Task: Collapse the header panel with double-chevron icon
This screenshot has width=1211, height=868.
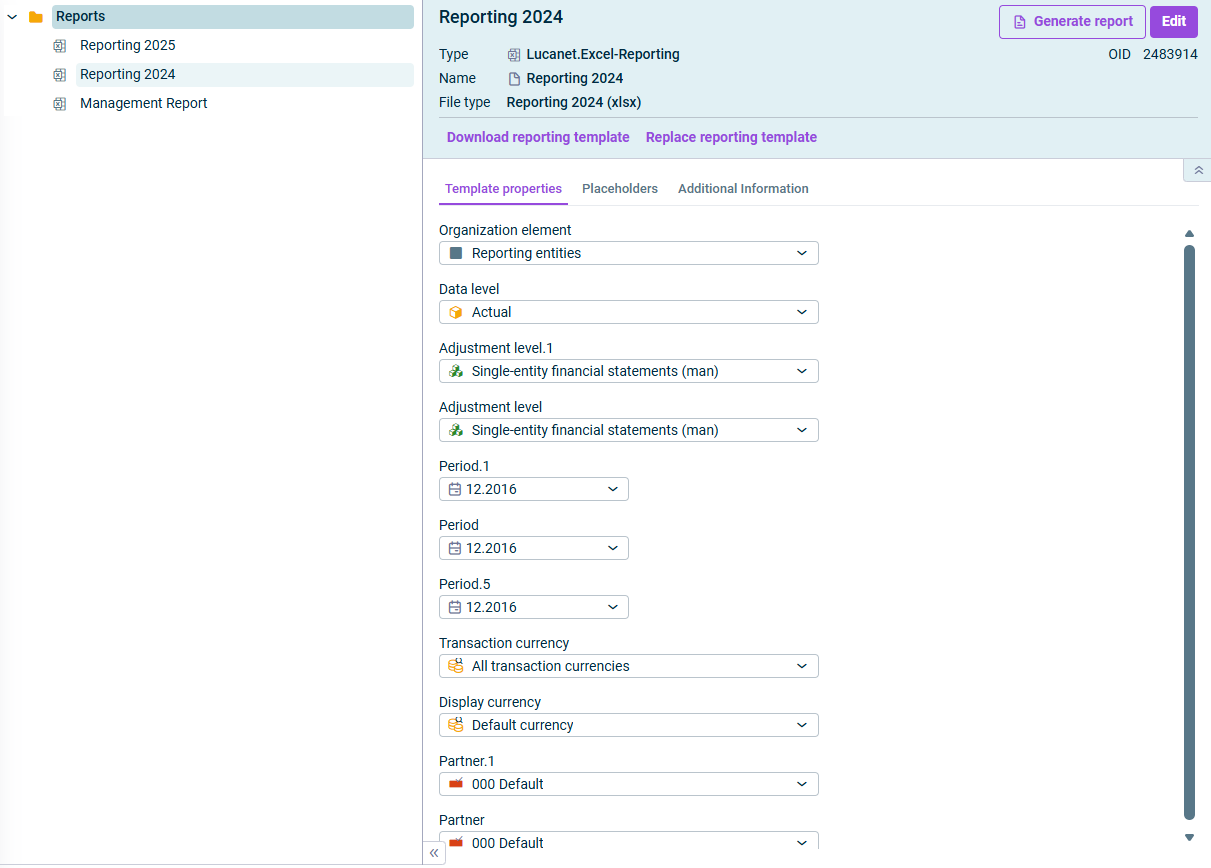Action: tap(1198, 171)
